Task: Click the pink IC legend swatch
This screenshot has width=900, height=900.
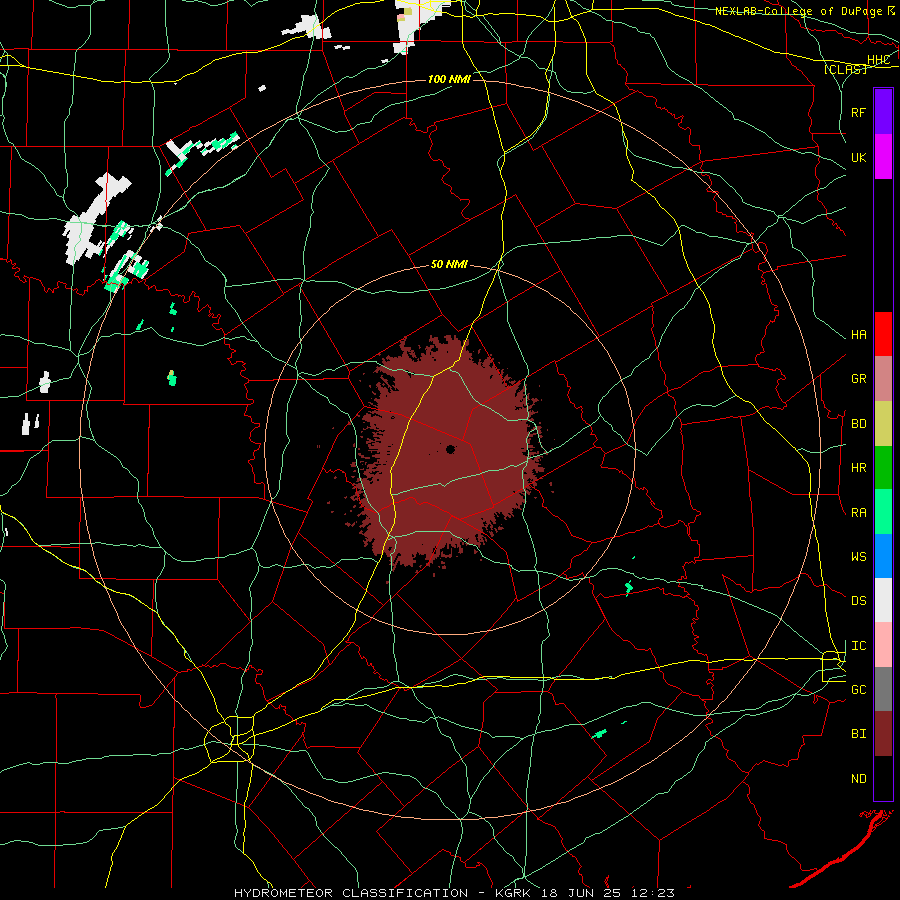Action: tap(883, 645)
